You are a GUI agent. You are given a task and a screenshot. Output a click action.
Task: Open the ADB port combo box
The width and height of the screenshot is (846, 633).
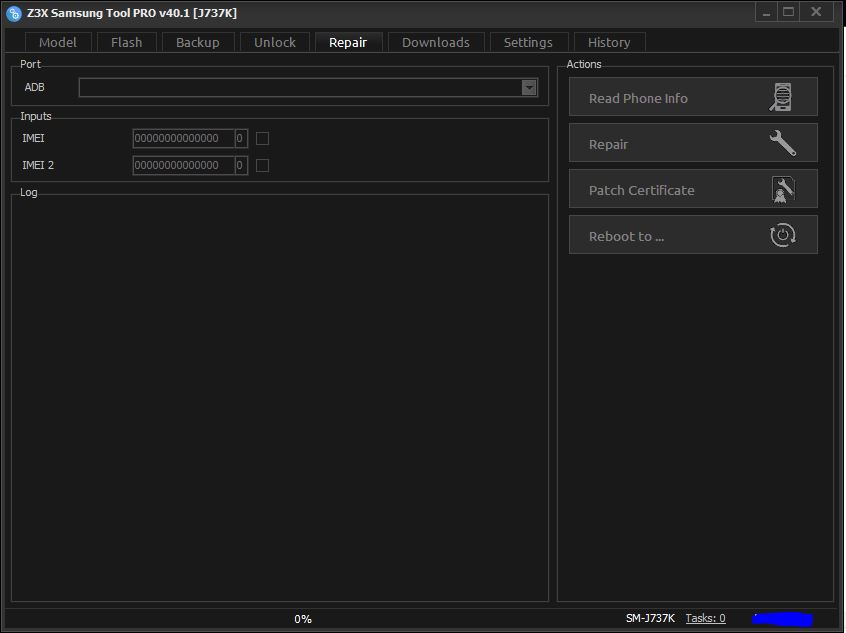tap(308, 87)
